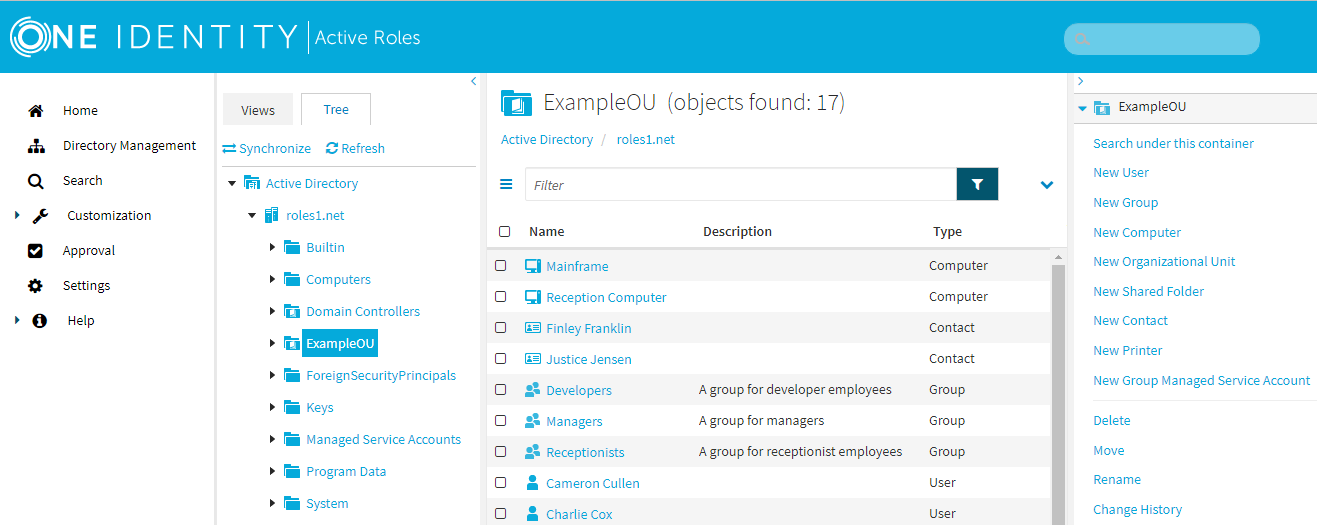Click the Filter text input field
Image resolution: width=1317 pixels, height=525 pixels.
click(741, 185)
